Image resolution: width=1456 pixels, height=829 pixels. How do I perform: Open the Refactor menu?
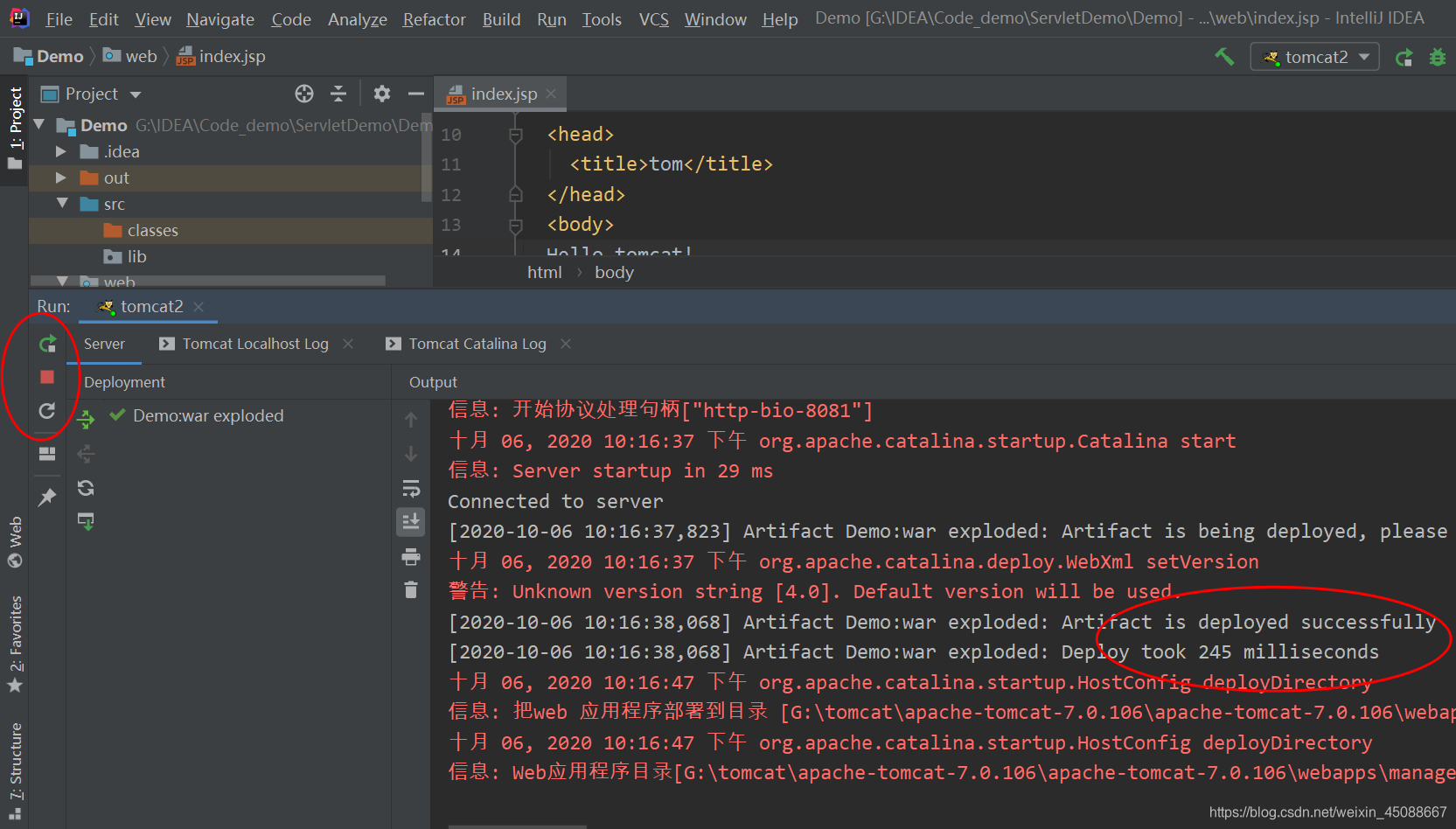(x=434, y=19)
